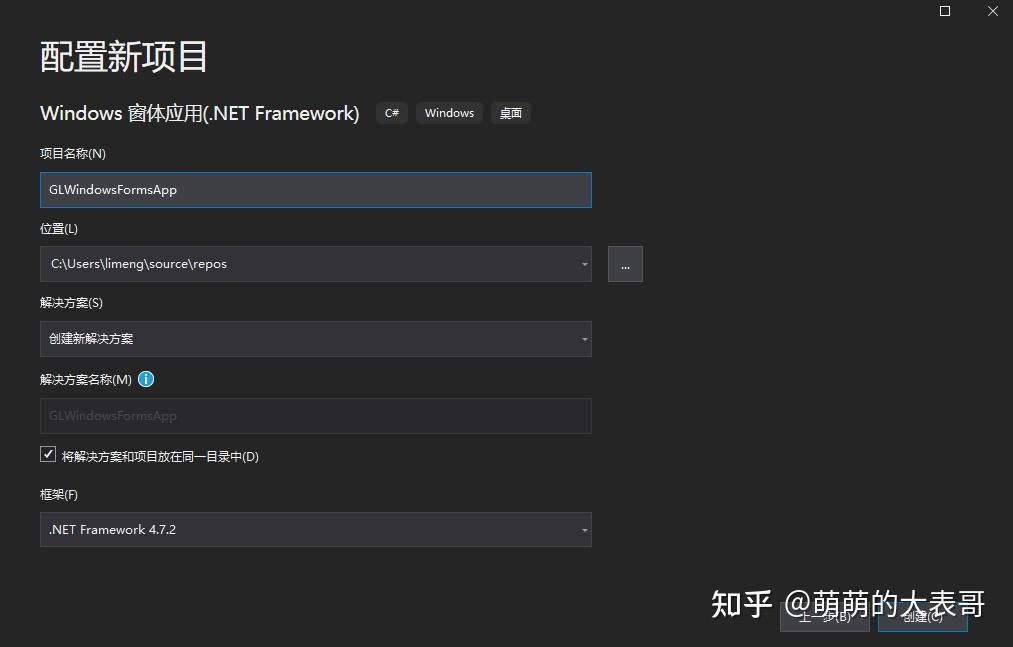Open the .NET Framework 4.7.2 framework selector
1013x647 pixels.
tap(300, 529)
